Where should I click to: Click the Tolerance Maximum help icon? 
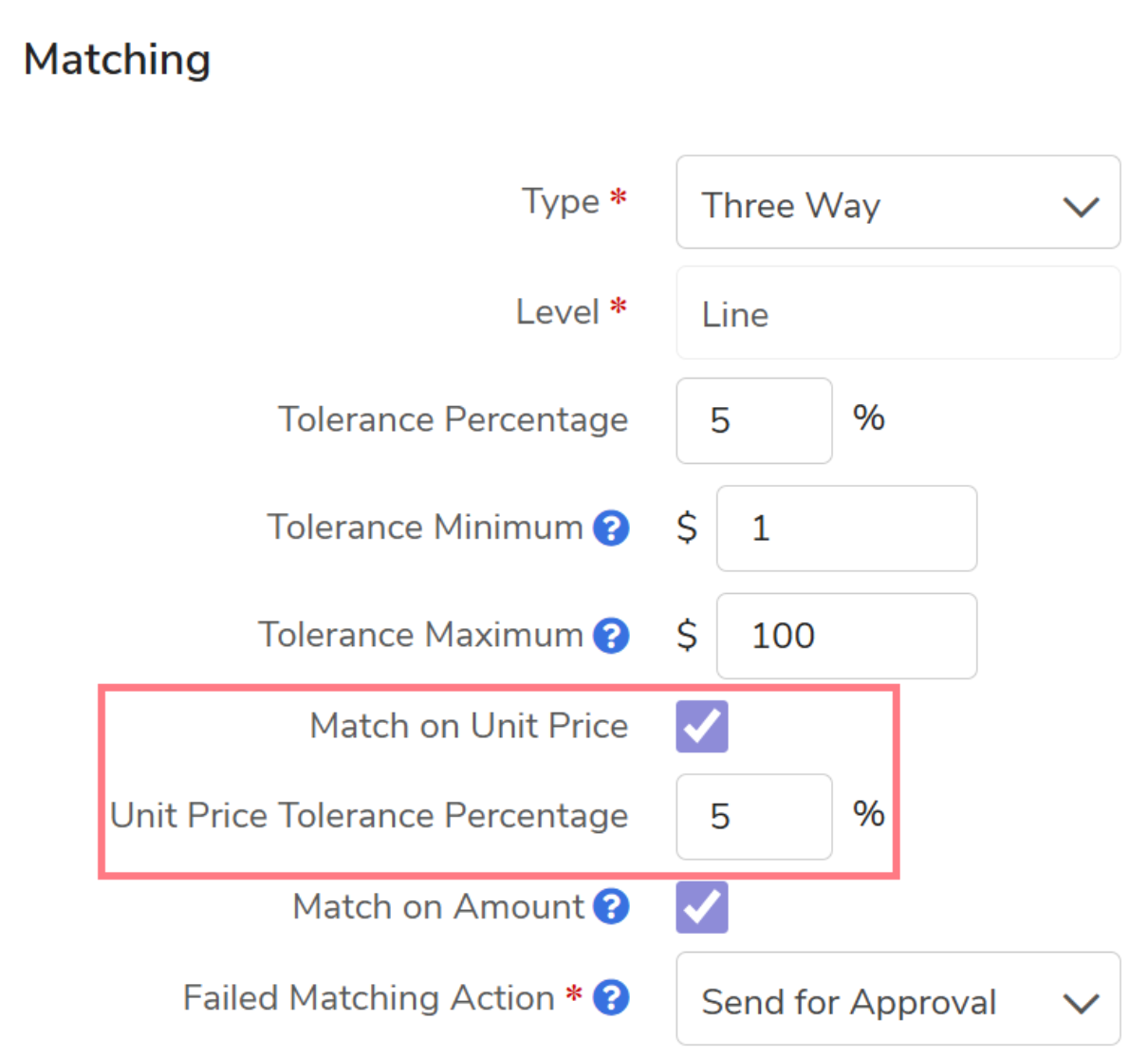pyautogui.click(x=611, y=636)
